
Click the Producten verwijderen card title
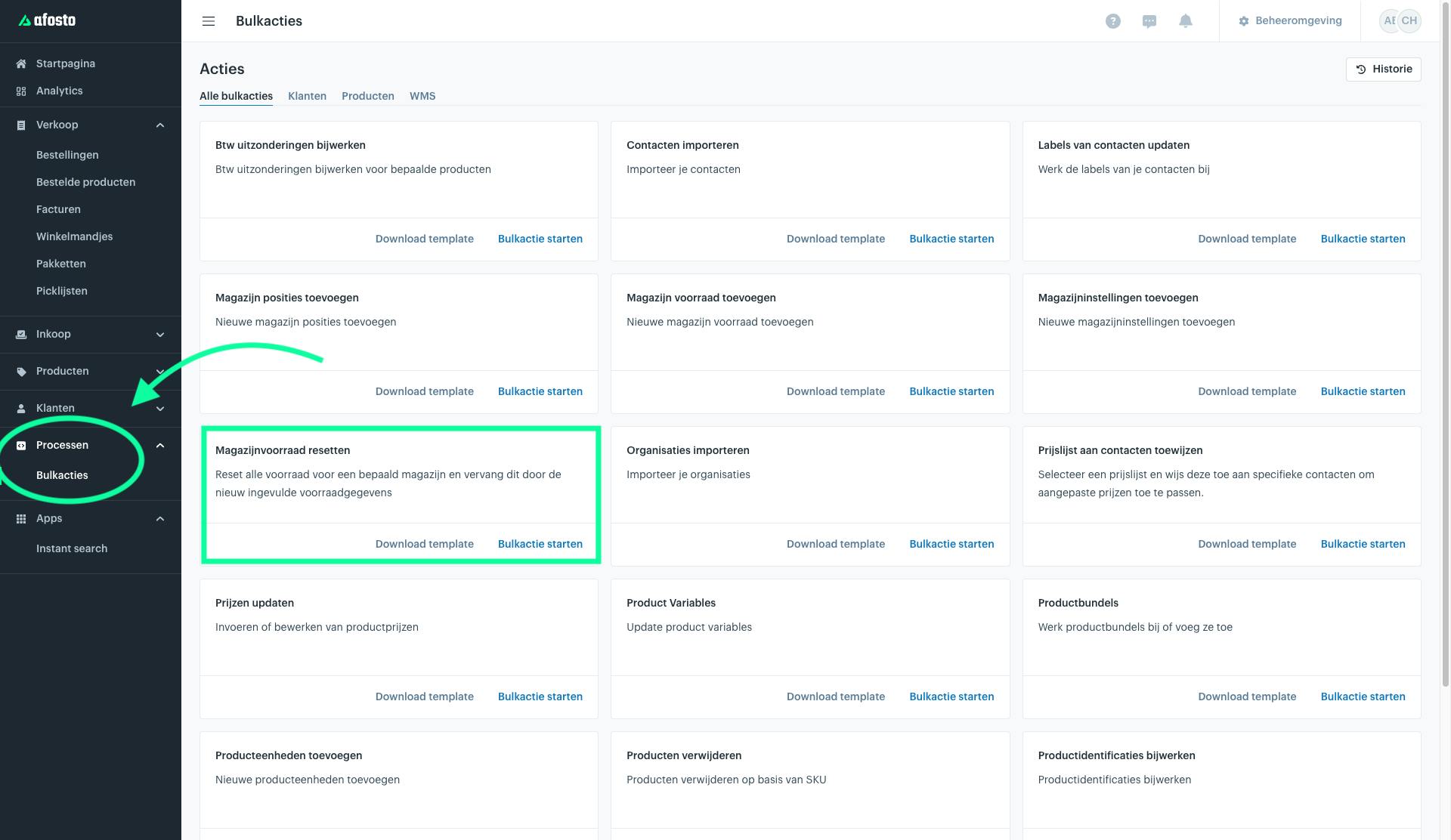(684, 755)
